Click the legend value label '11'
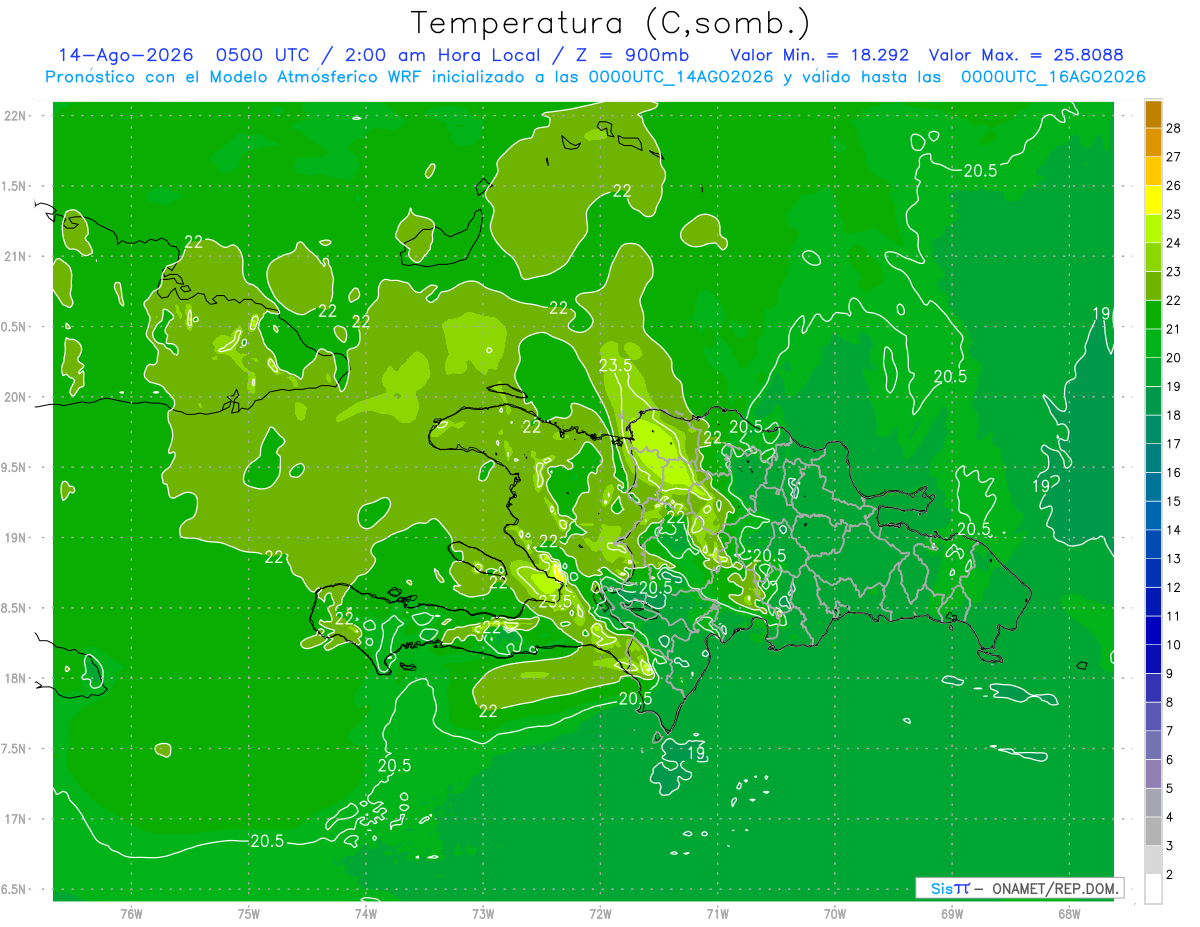Image resolution: width=1200 pixels, height=927 pixels. click(1174, 616)
